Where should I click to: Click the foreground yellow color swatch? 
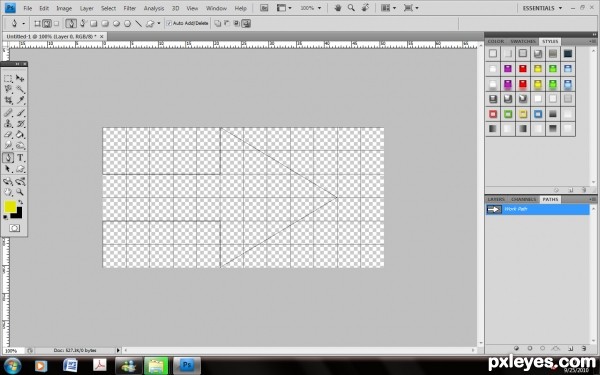(10, 207)
